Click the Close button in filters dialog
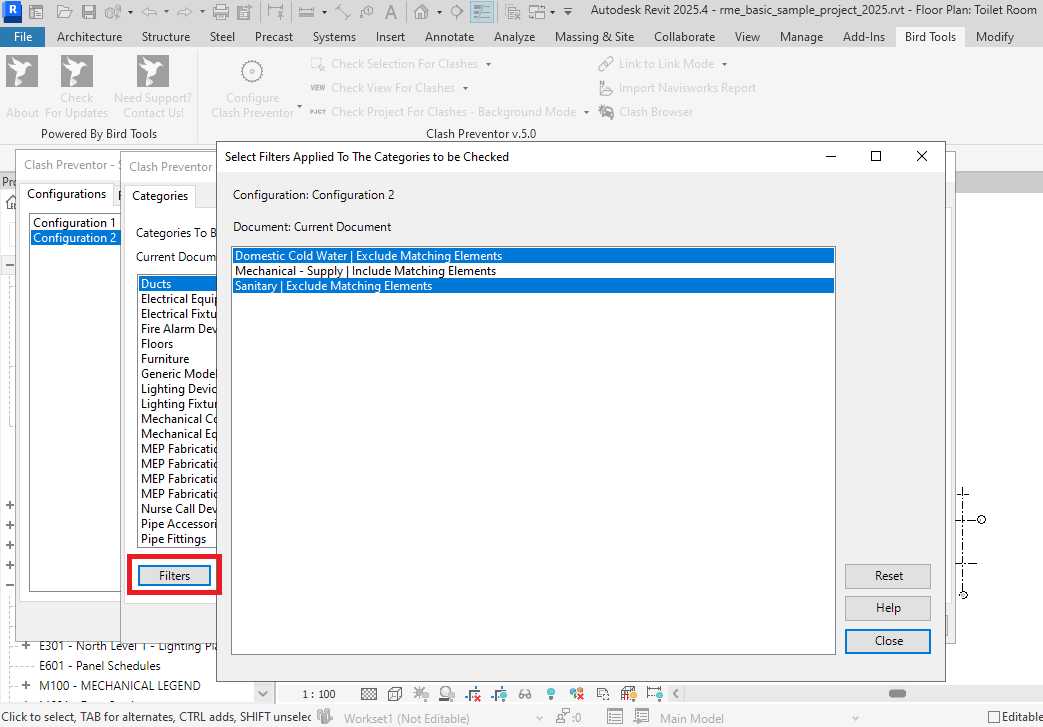1043x727 pixels. (x=888, y=641)
